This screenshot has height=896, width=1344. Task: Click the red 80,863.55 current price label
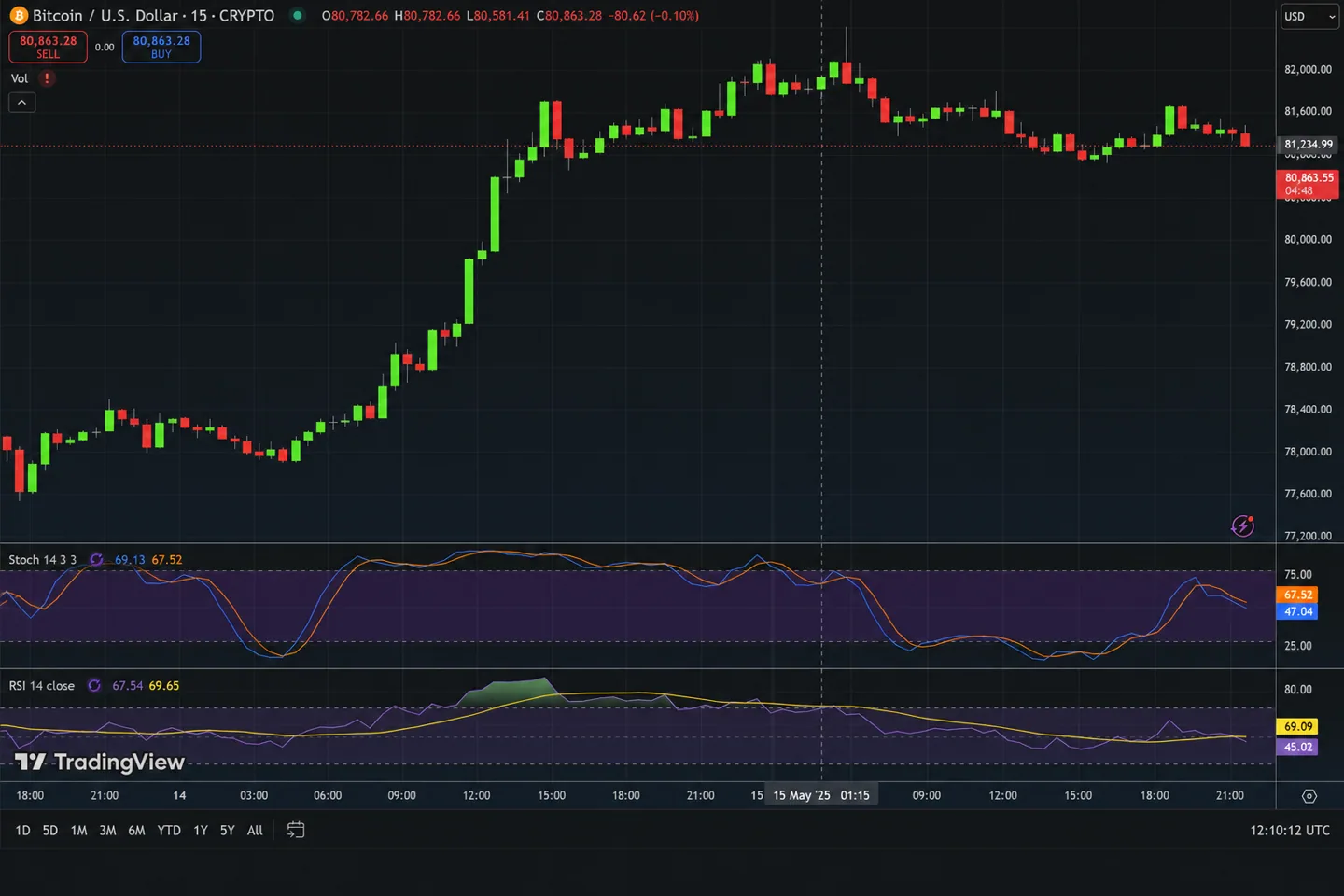(x=1309, y=184)
